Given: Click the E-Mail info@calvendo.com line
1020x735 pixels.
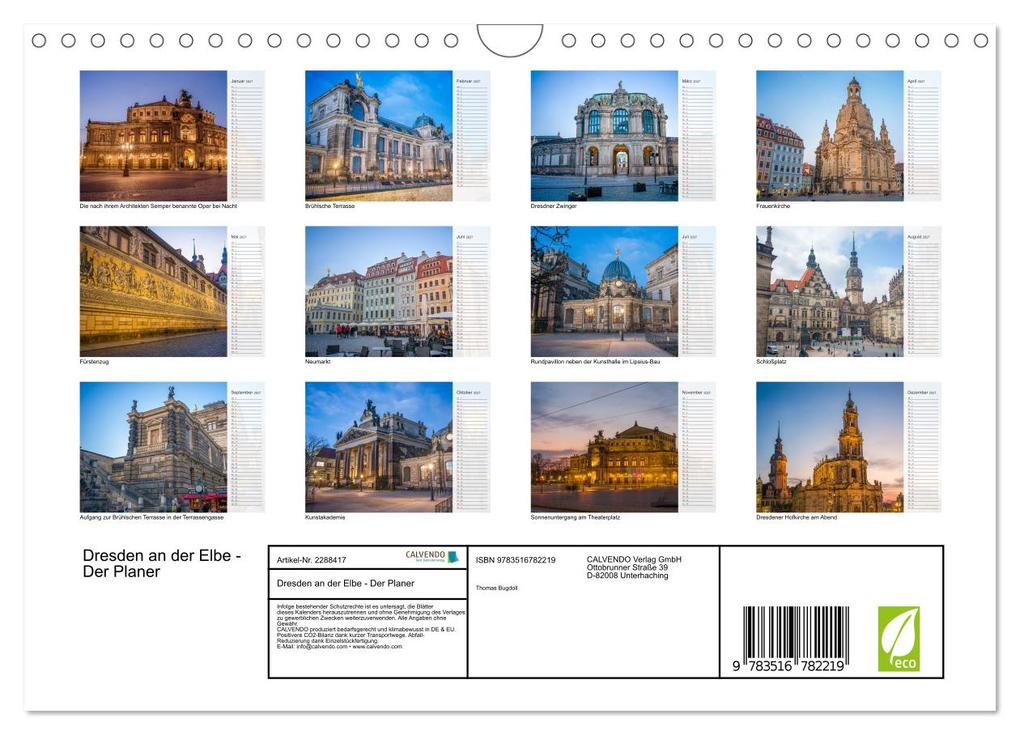Looking at the screenshot, I should (x=340, y=647).
